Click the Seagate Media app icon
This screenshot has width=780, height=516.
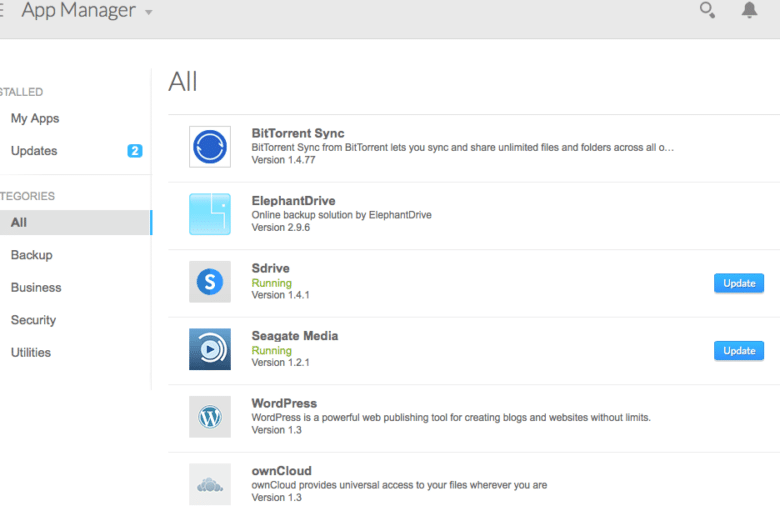[x=210, y=349]
